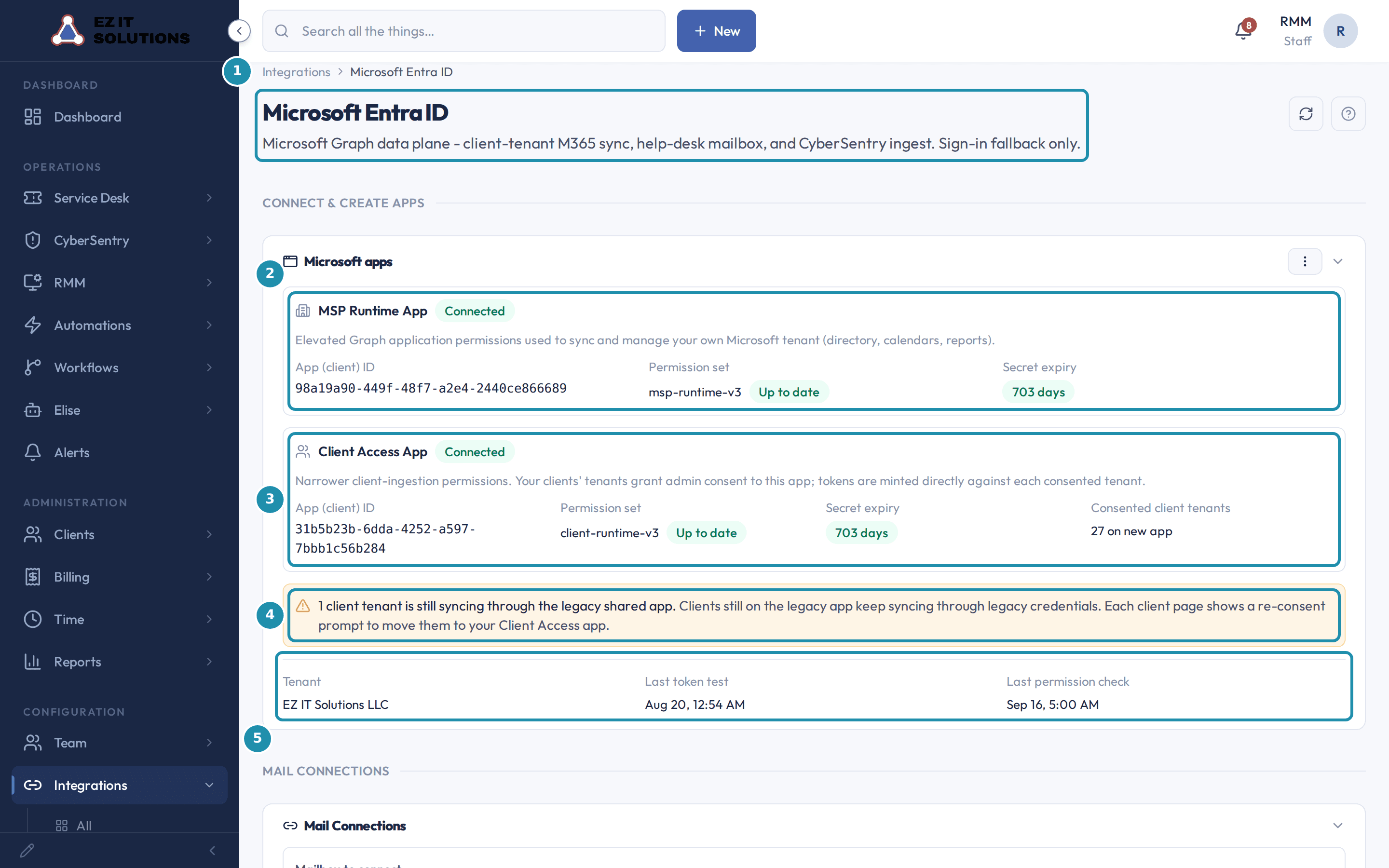
Task: Open the Alerts menu item
Action: (x=120, y=452)
